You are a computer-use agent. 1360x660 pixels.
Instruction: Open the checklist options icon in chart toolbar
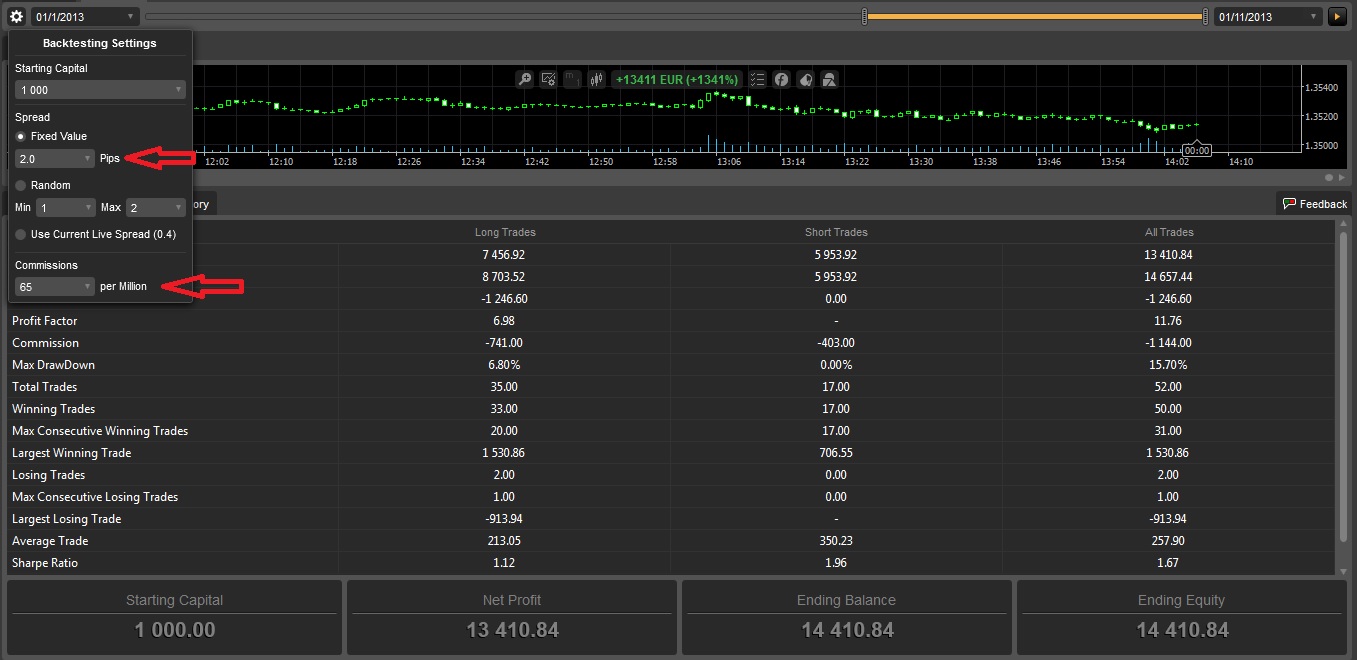point(757,79)
